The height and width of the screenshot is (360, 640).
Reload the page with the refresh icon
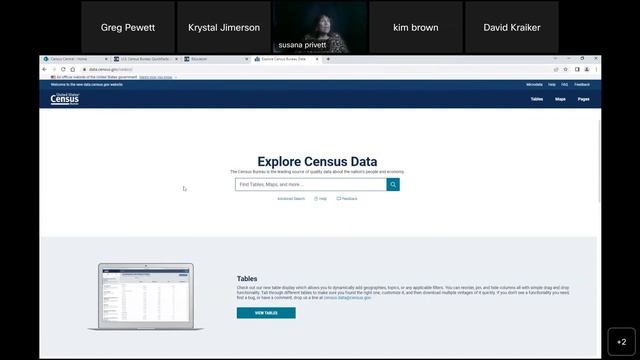click(63, 69)
